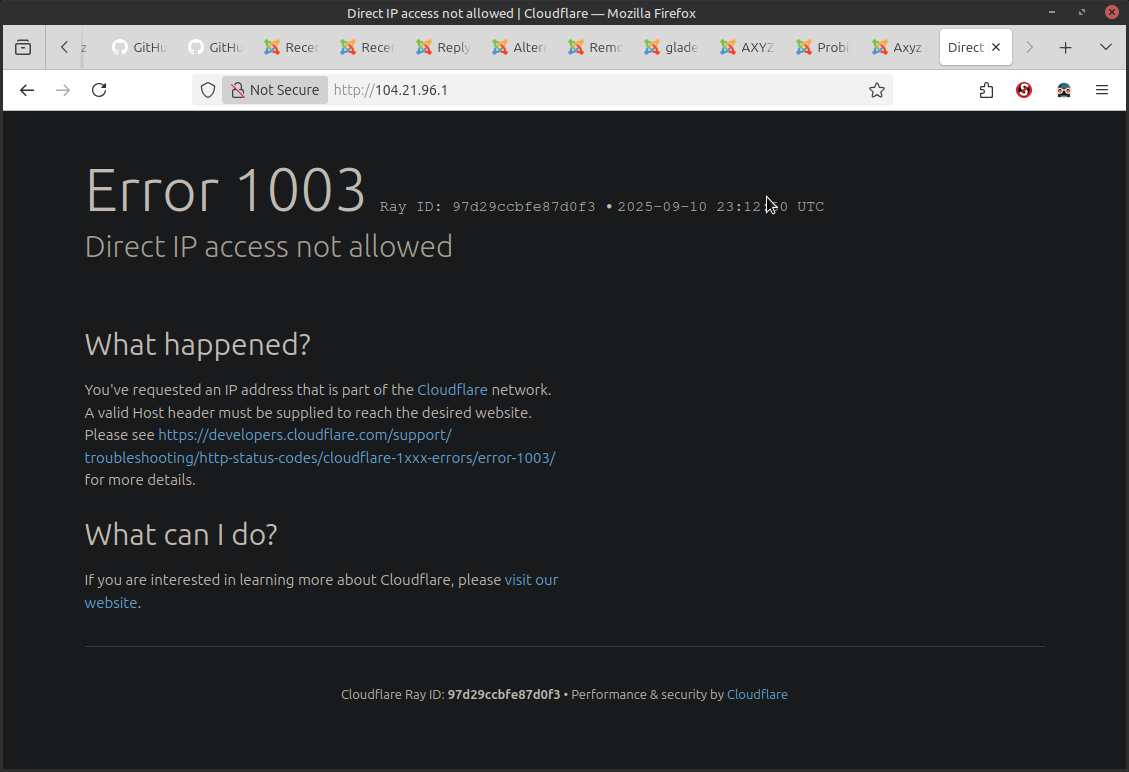Viewport: 1129px width, 772px height.
Task: Open the Extensions puzzle-piece menu
Action: (986, 90)
